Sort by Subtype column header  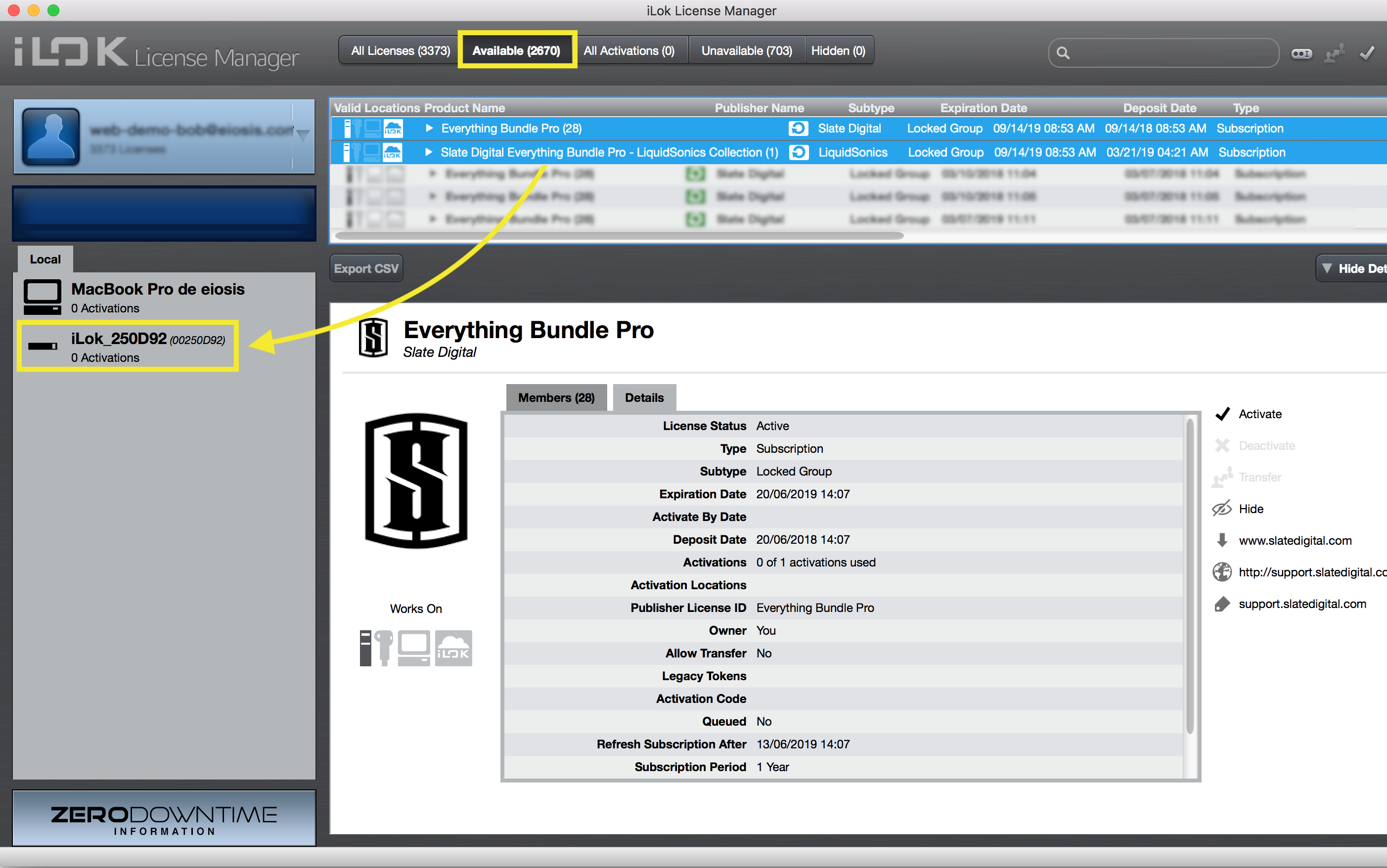871,108
